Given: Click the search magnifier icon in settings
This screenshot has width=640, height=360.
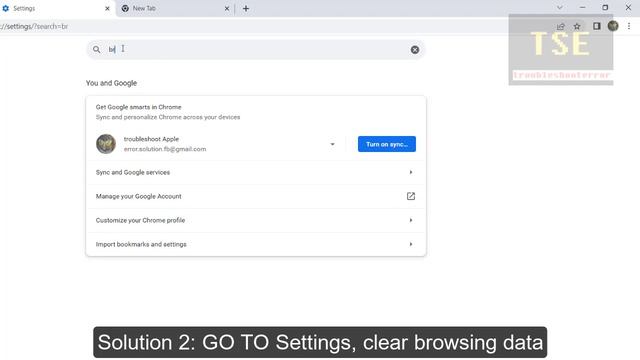Looking at the screenshot, I should tap(96, 49).
